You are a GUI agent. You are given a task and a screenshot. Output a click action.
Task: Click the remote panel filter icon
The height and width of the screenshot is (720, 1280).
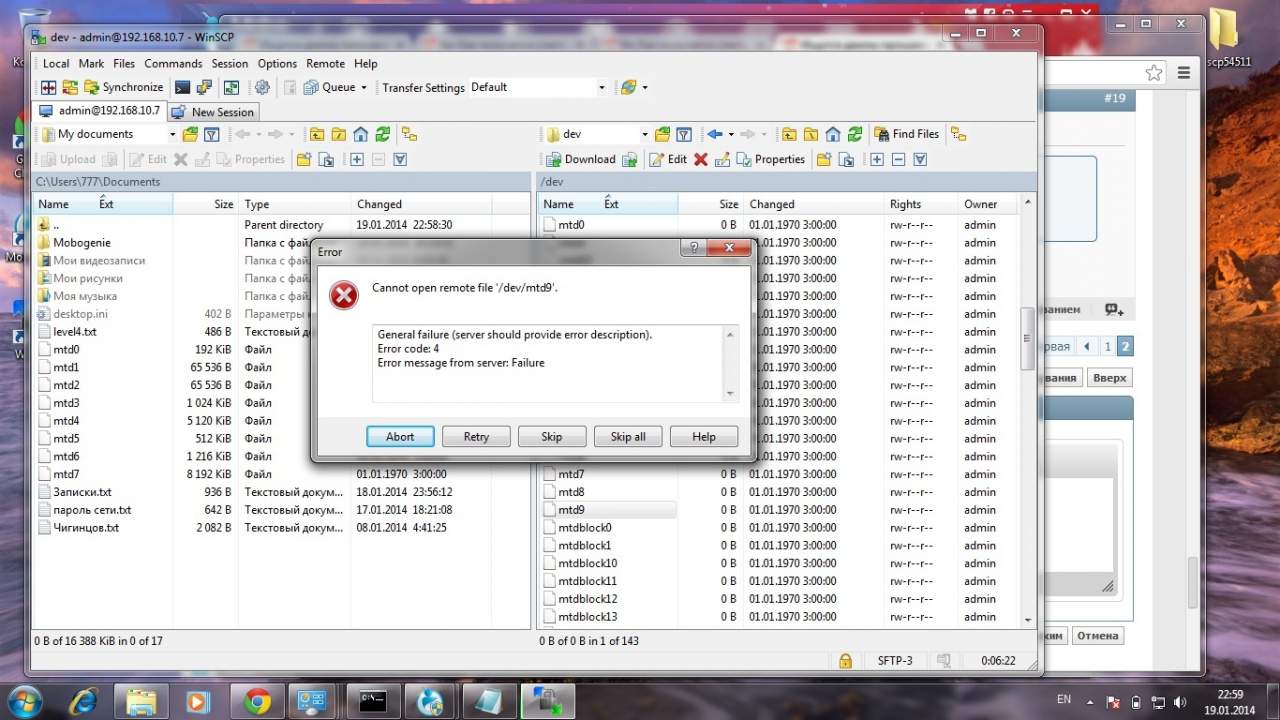(x=684, y=134)
